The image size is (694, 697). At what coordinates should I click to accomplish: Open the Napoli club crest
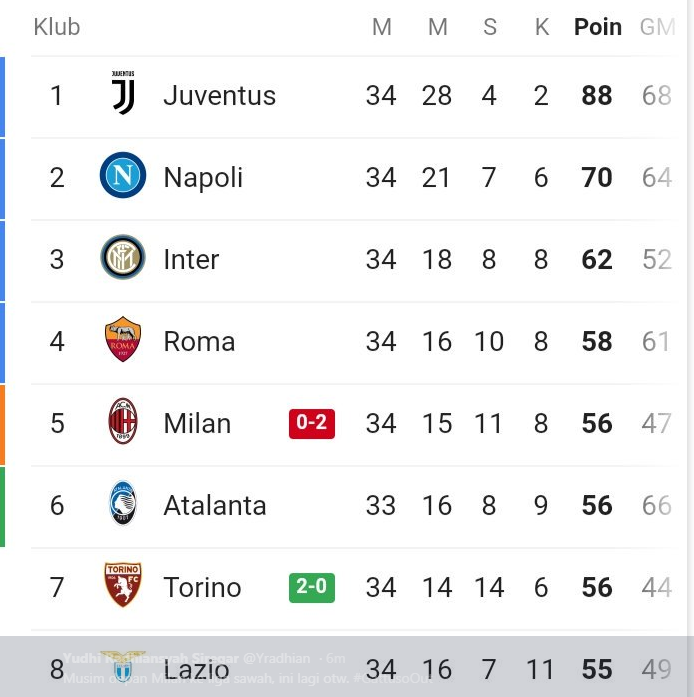pyautogui.click(x=123, y=175)
